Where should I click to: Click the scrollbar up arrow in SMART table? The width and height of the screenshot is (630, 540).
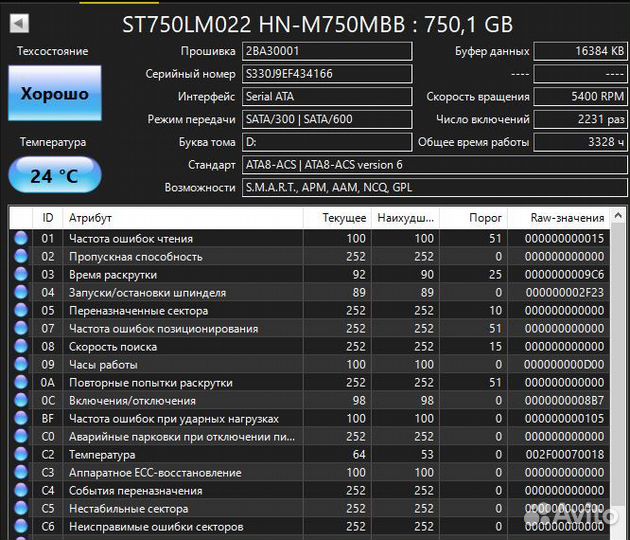coord(618,217)
